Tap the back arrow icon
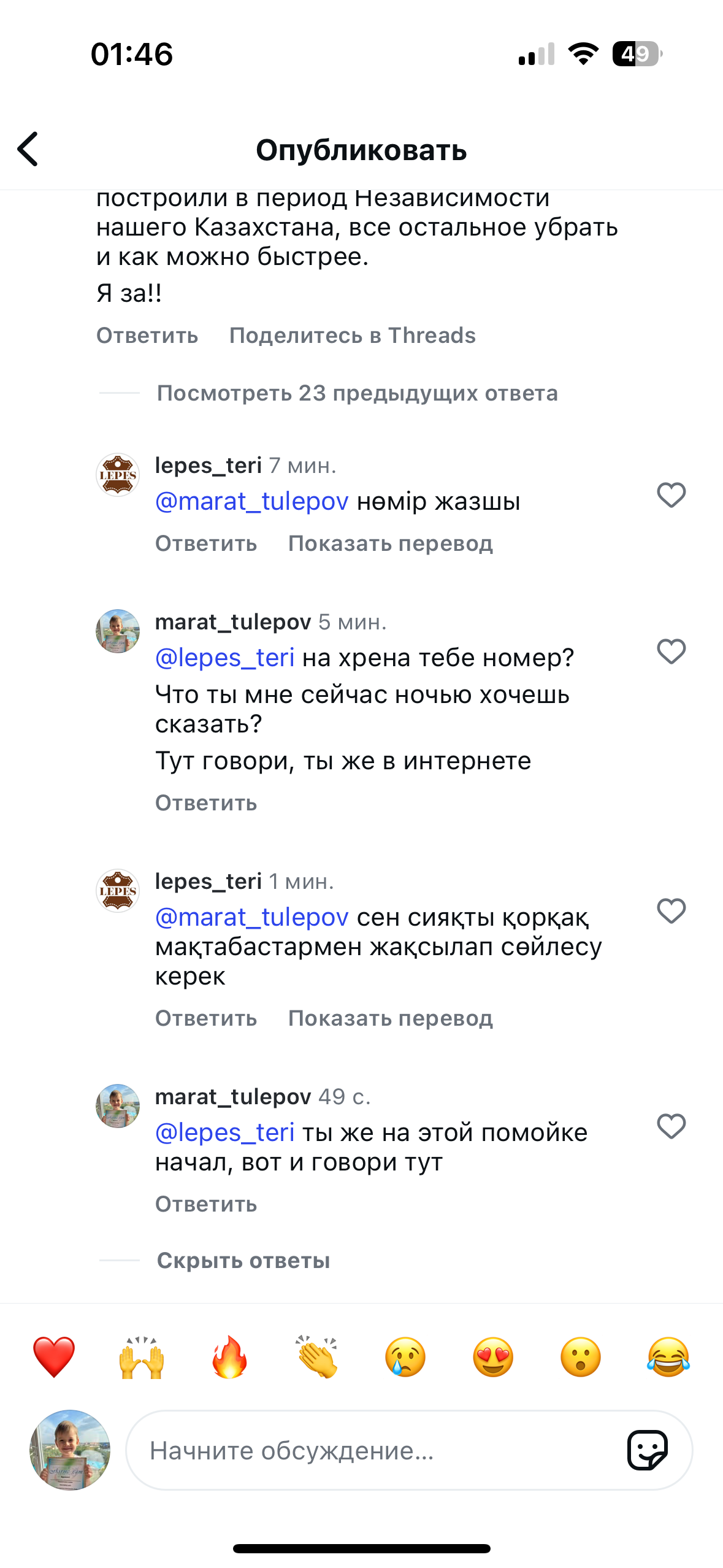The width and height of the screenshot is (723, 1568). [x=28, y=149]
